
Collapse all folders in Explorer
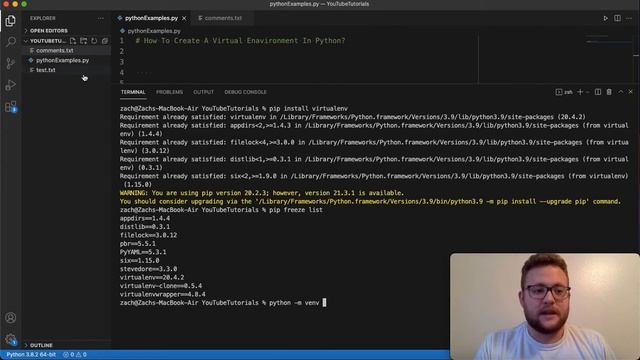(105, 41)
